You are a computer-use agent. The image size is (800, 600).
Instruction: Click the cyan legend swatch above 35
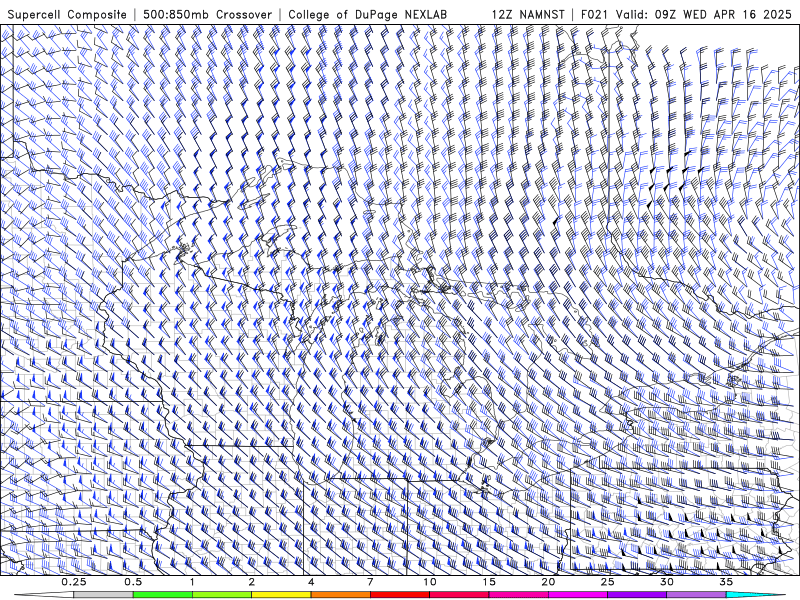[755, 595]
